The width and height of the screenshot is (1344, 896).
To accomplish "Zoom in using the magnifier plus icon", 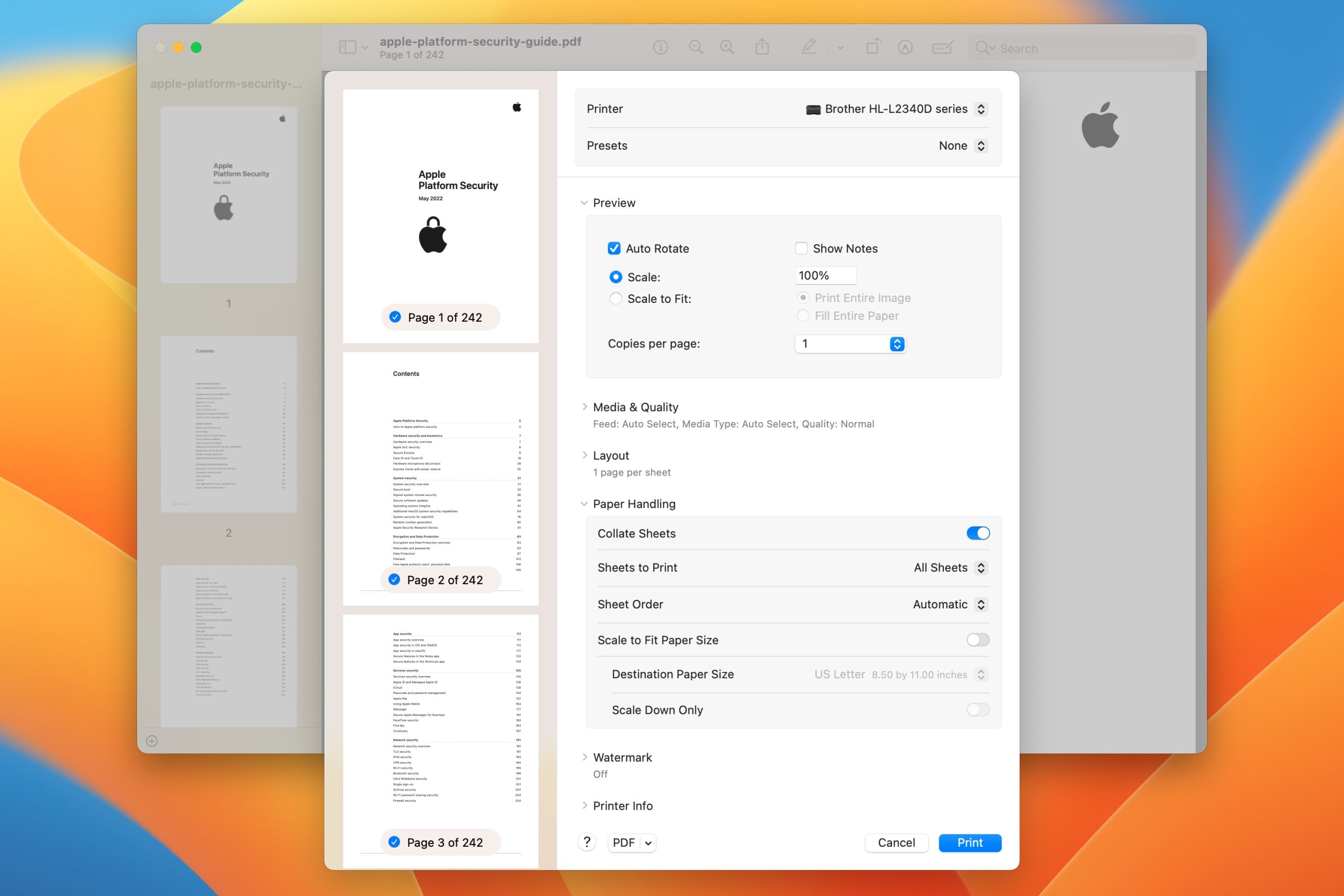I will 727,47.
